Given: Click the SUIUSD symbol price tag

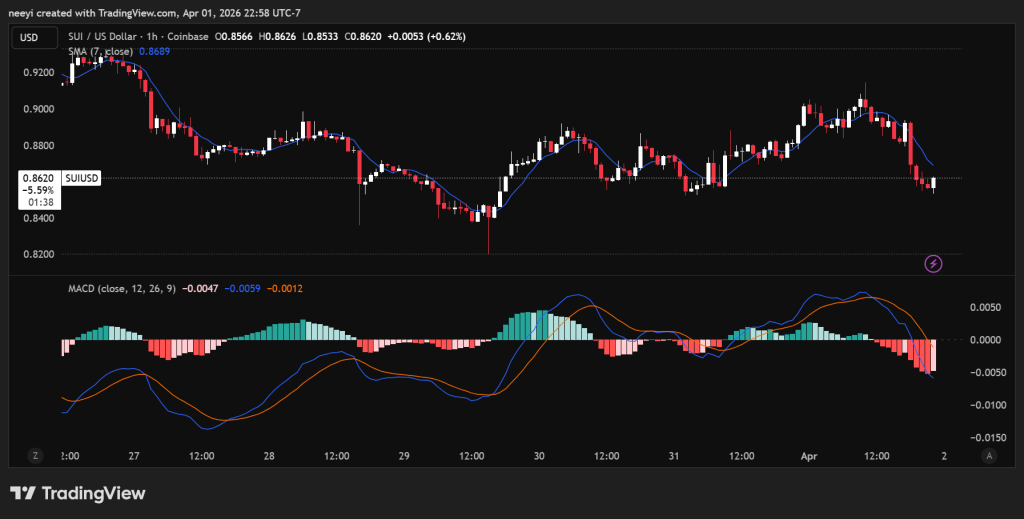Looking at the screenshot, I should tap(81, 177).
